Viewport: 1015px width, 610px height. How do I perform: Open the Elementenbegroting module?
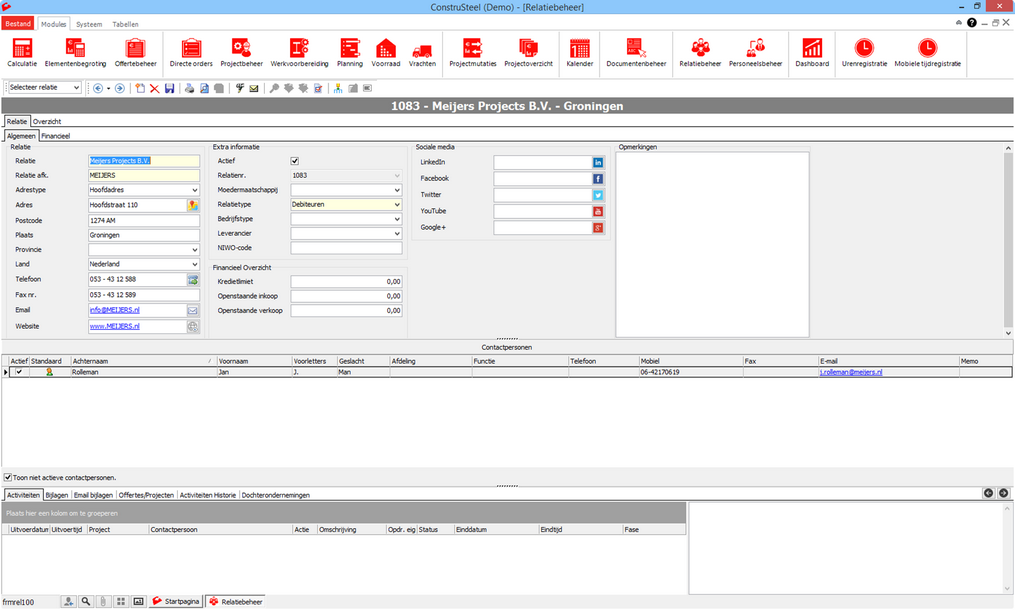coord(75,52)
